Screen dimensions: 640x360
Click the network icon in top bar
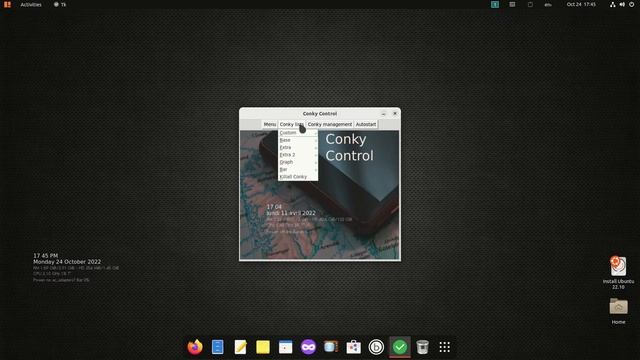[613, 4]
